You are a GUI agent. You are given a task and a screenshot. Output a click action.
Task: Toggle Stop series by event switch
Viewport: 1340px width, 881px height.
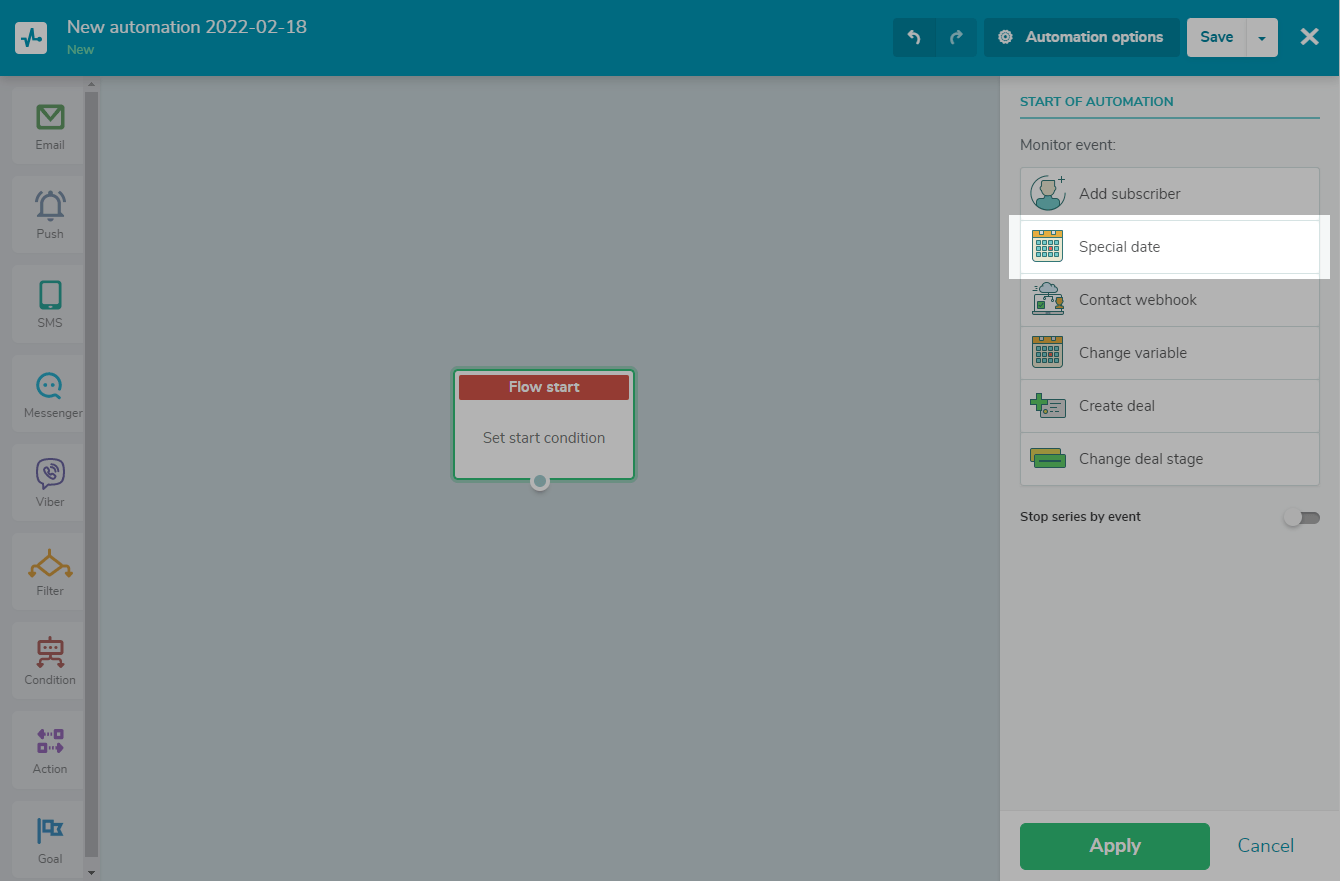click(1302, 518)
